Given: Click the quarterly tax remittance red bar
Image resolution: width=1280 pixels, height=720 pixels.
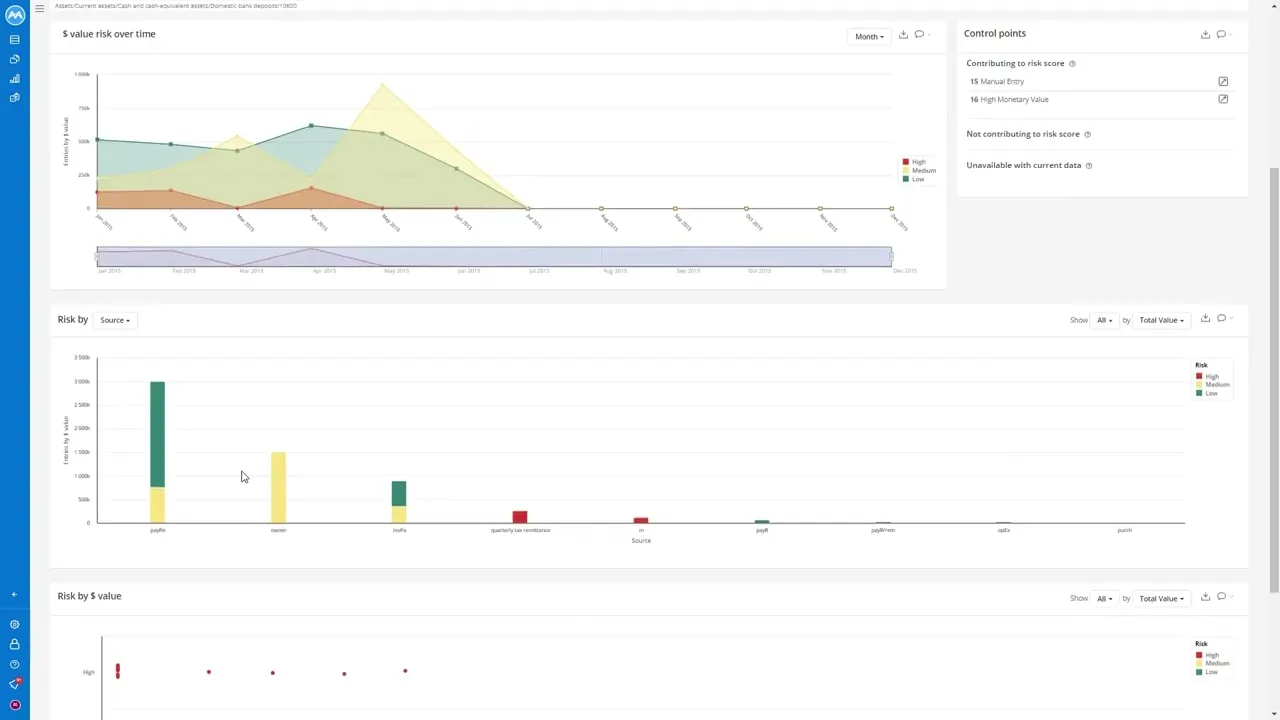Looking at the screenshot, I should pyautogui.click(x=520, y=517).
